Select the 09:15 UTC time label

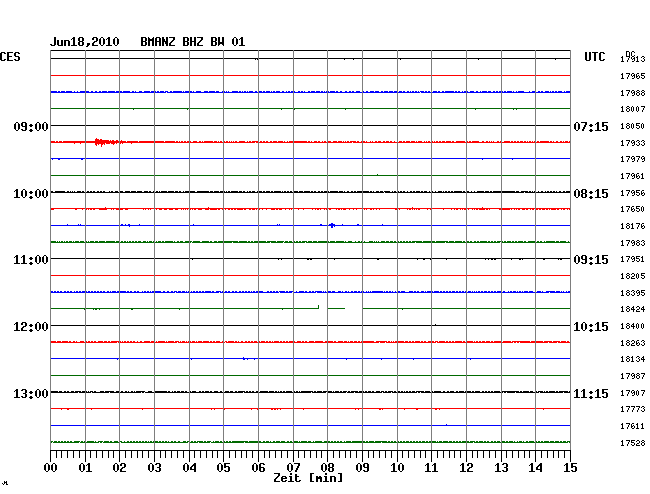591,260
